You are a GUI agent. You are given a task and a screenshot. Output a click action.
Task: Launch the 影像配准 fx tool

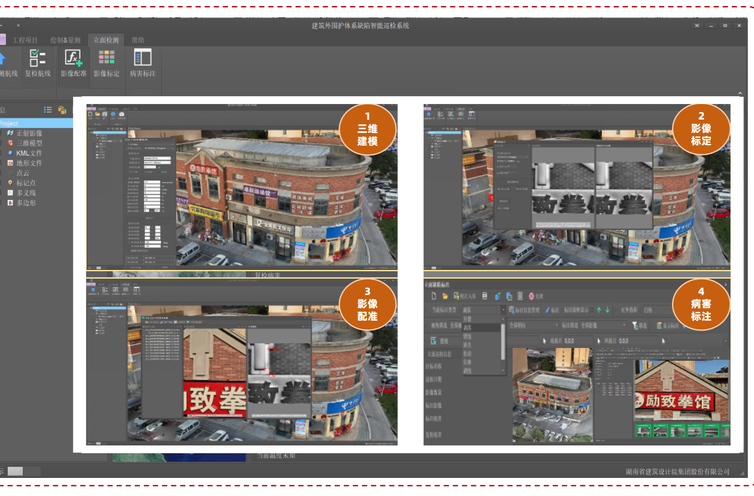pyautogui.click(x=74, y=63)
